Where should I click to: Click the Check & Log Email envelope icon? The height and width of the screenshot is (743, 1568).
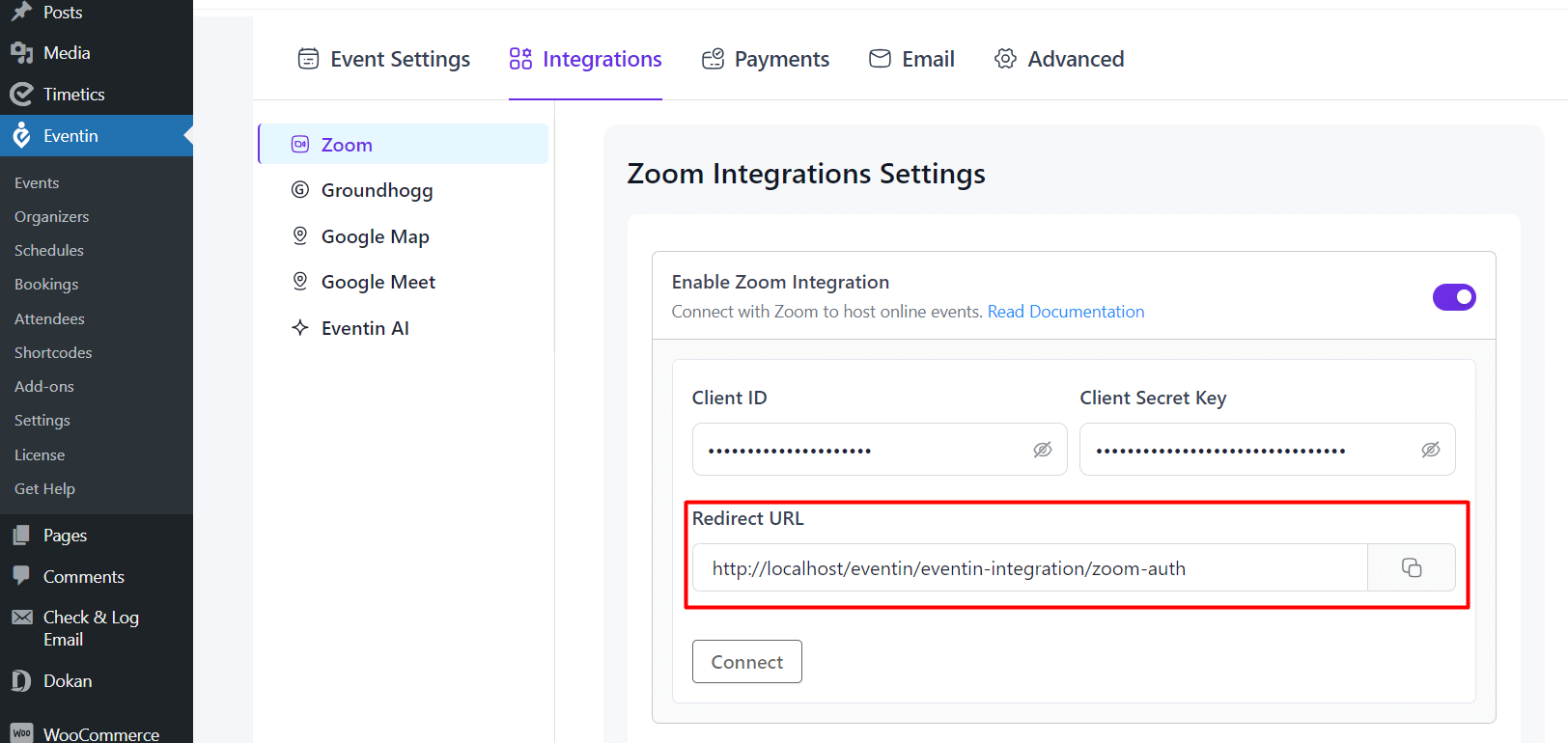22,617
